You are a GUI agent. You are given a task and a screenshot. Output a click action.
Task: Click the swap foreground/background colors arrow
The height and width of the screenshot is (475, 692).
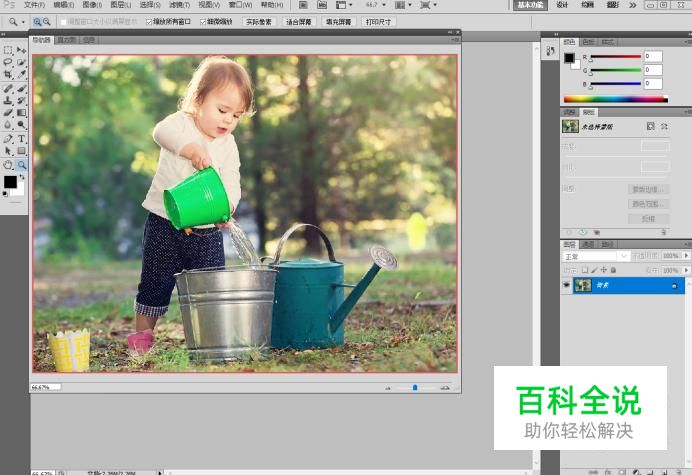click(x=22, y=177)
